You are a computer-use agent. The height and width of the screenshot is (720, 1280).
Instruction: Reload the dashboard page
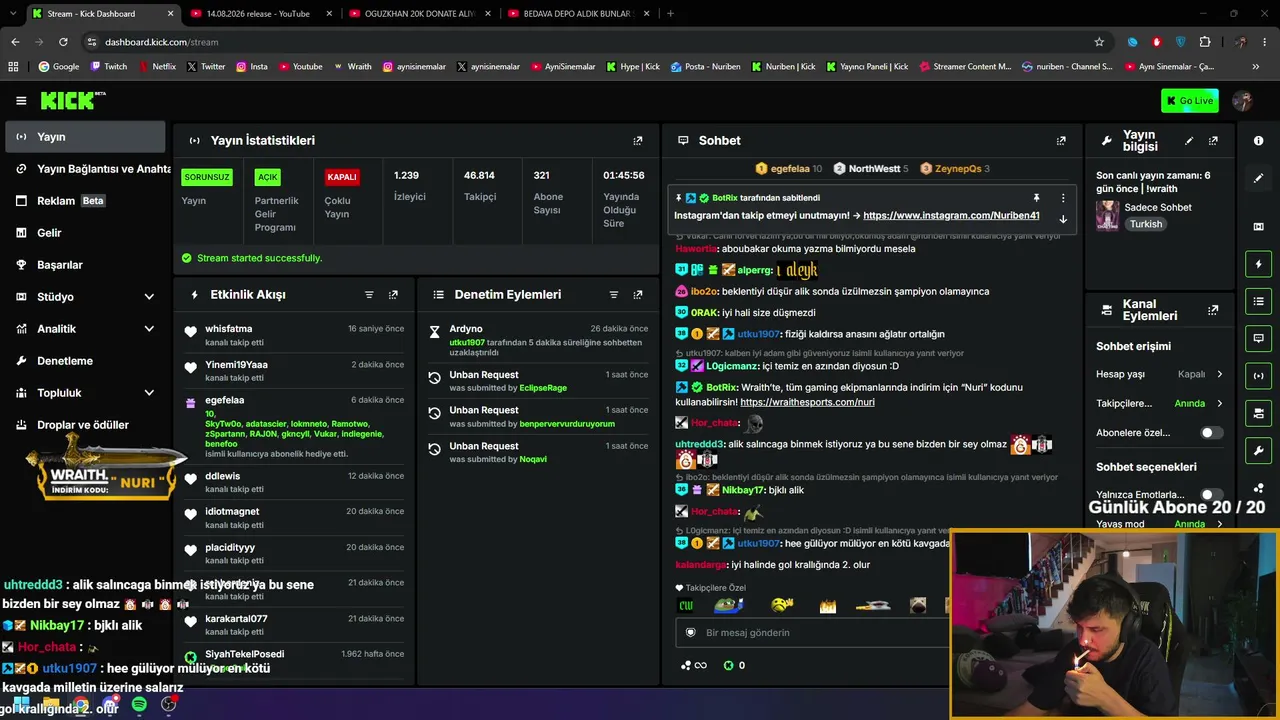pos(63,42)
